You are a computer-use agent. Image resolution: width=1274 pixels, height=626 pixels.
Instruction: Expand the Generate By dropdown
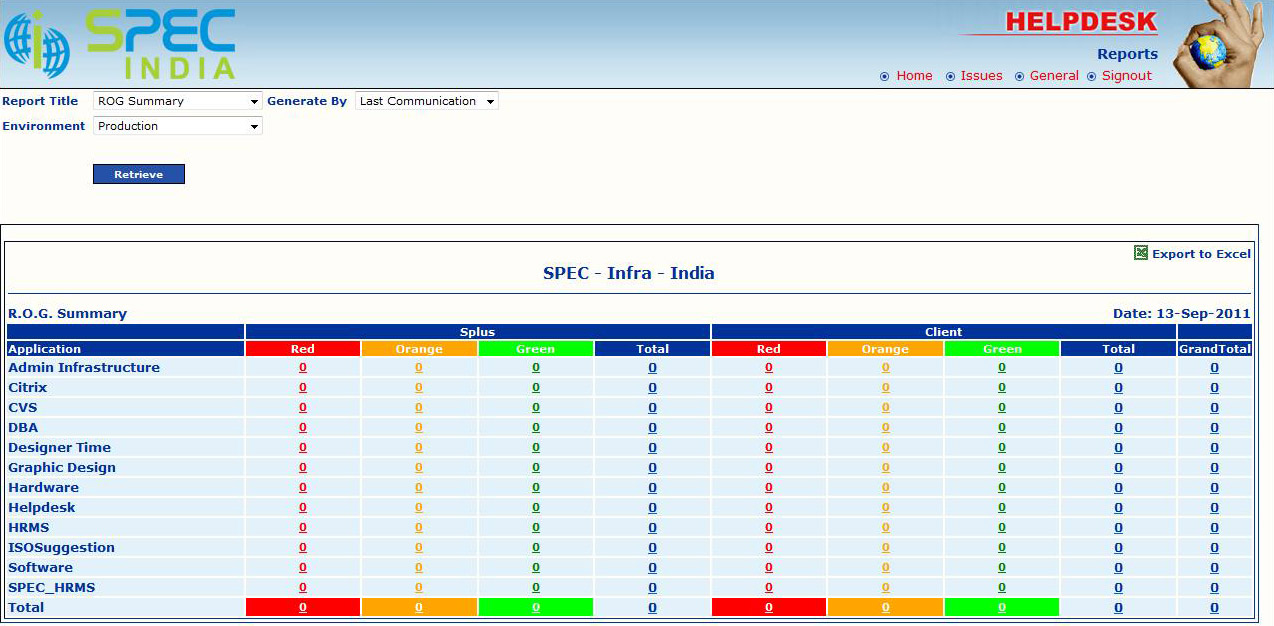(x=426, y=101)
